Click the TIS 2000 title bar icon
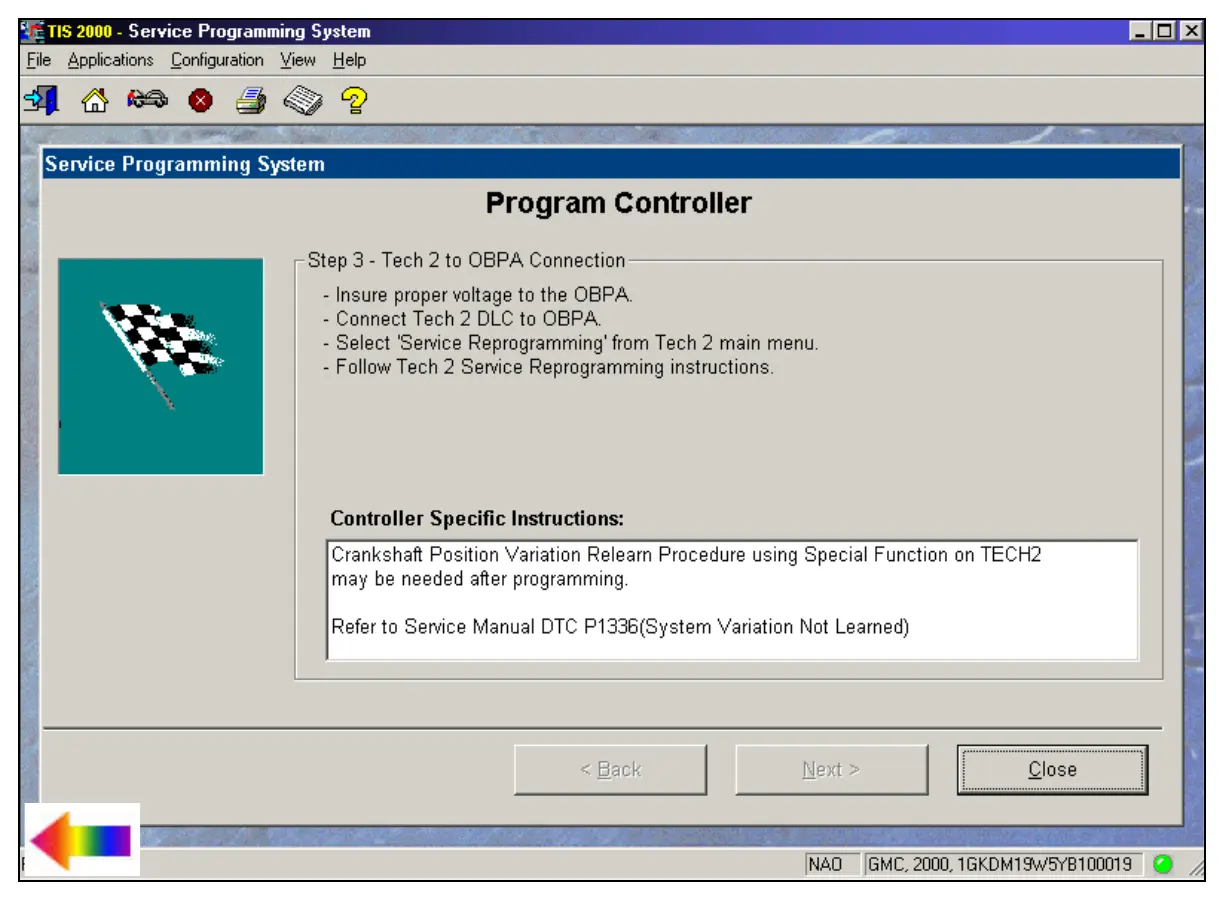 click(32, 31)
